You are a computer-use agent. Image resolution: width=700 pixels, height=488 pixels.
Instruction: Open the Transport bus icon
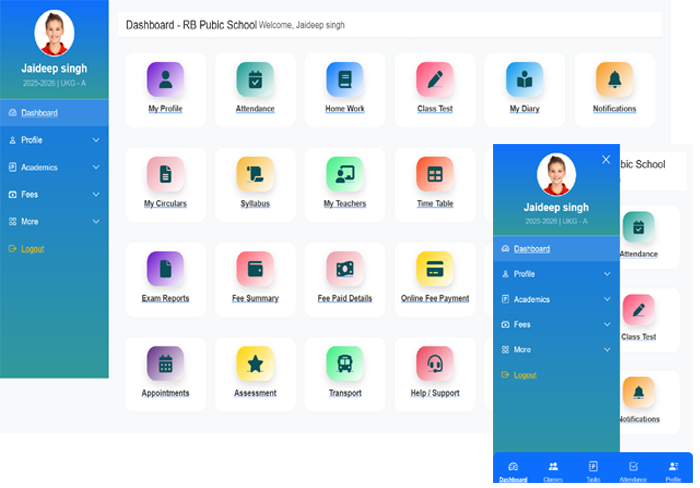click(x=345, y=363)
